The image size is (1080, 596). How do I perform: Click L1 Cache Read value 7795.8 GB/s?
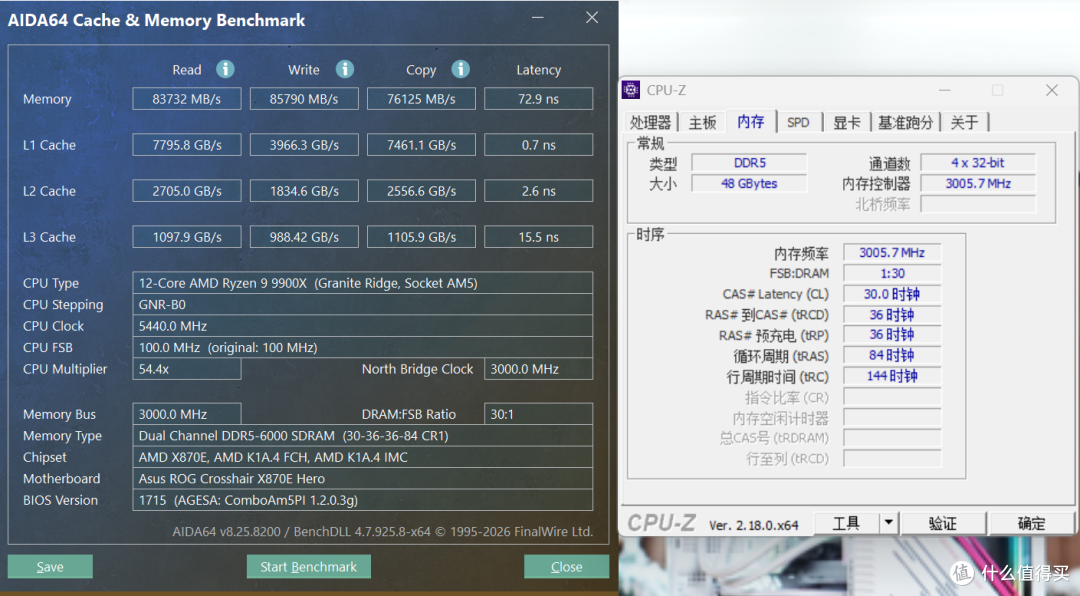pos(187,145)
